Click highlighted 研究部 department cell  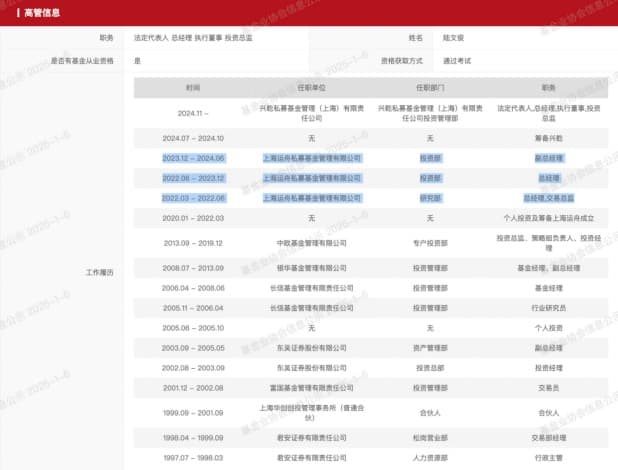point(429,198)
